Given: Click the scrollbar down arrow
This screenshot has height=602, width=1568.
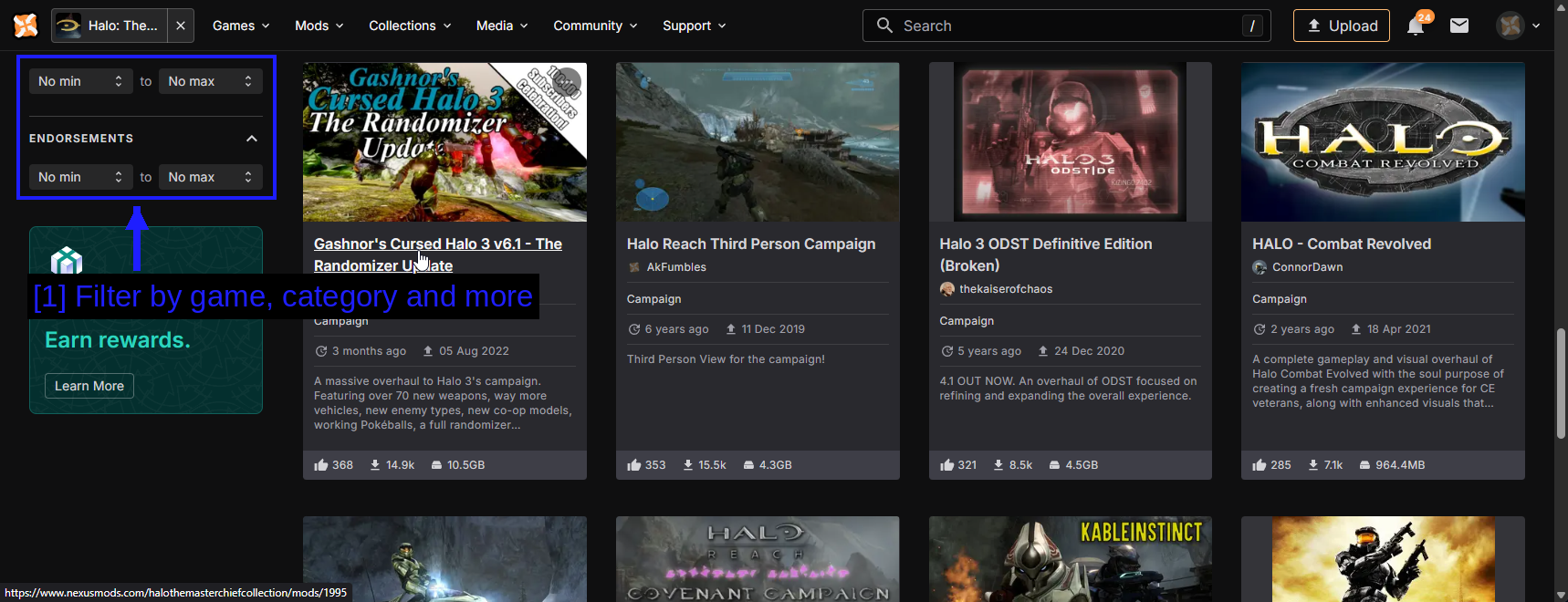Looking at the screenshot, I should tap(1561, 595).
